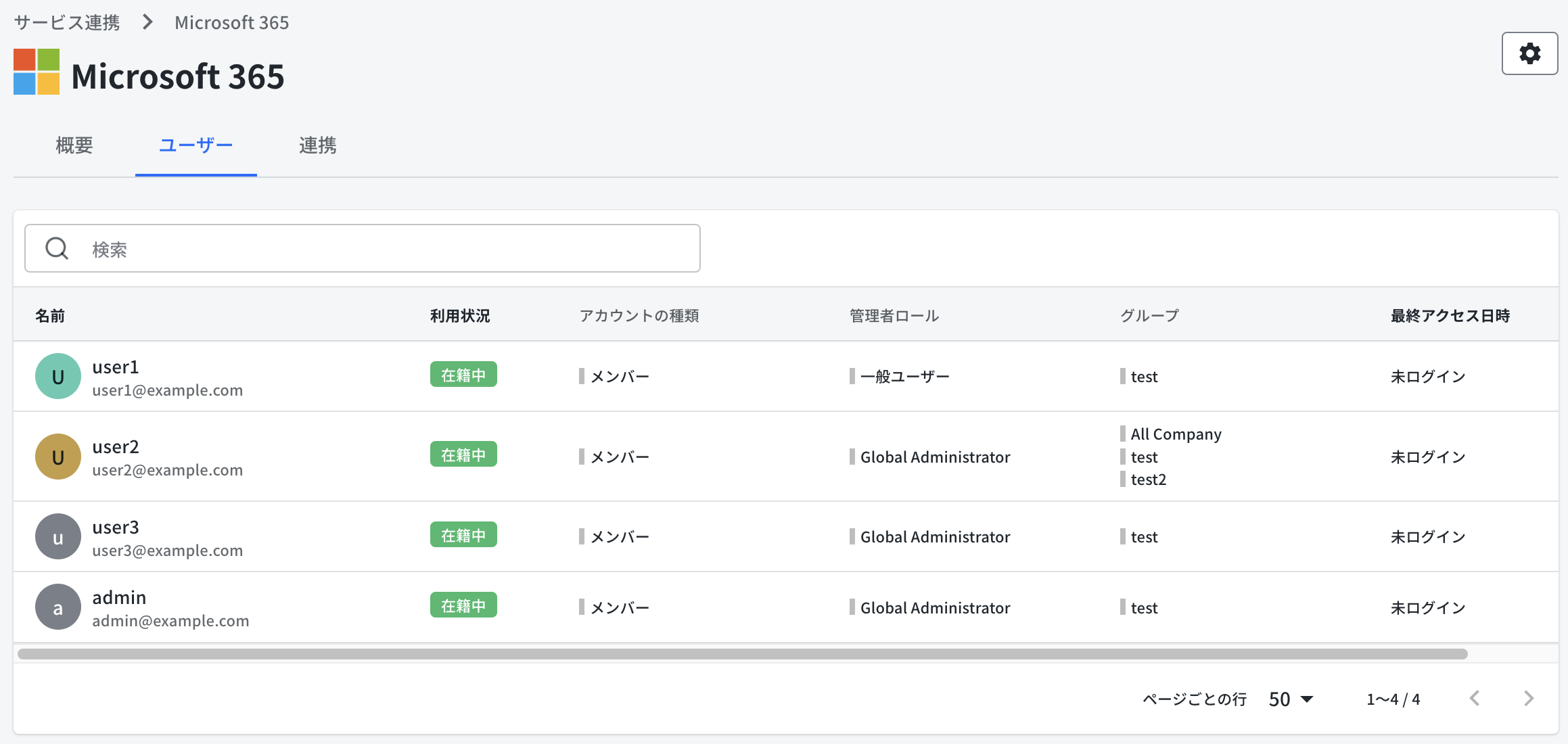Click the horizontal table scrollbar
Viewport: 1568px width, 744px height.
(742, 654)
